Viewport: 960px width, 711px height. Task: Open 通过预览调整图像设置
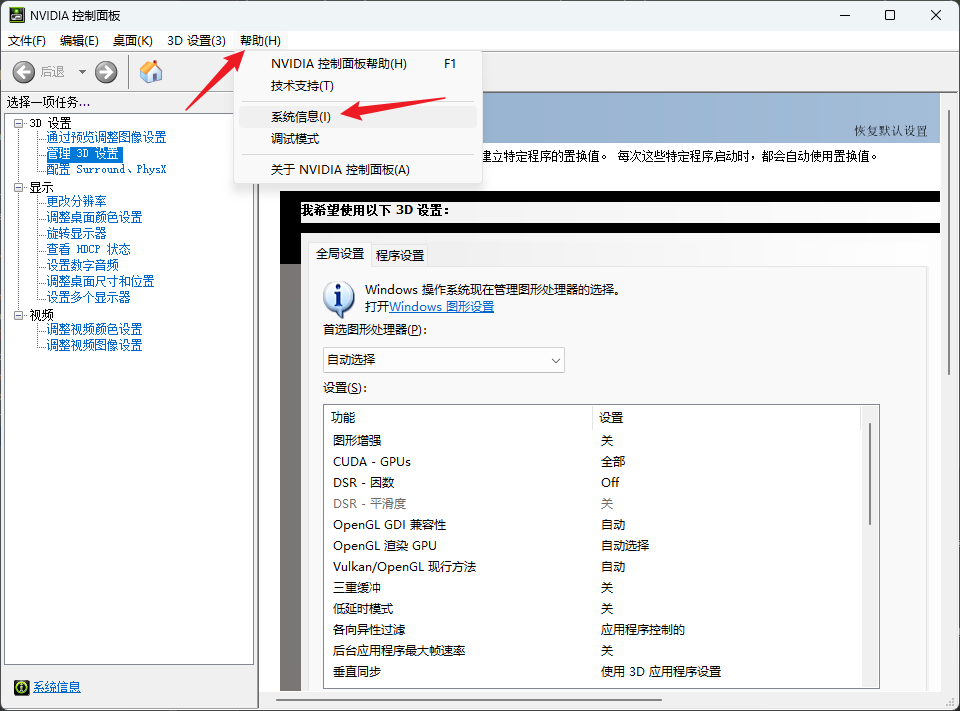[x=107, y=137]
